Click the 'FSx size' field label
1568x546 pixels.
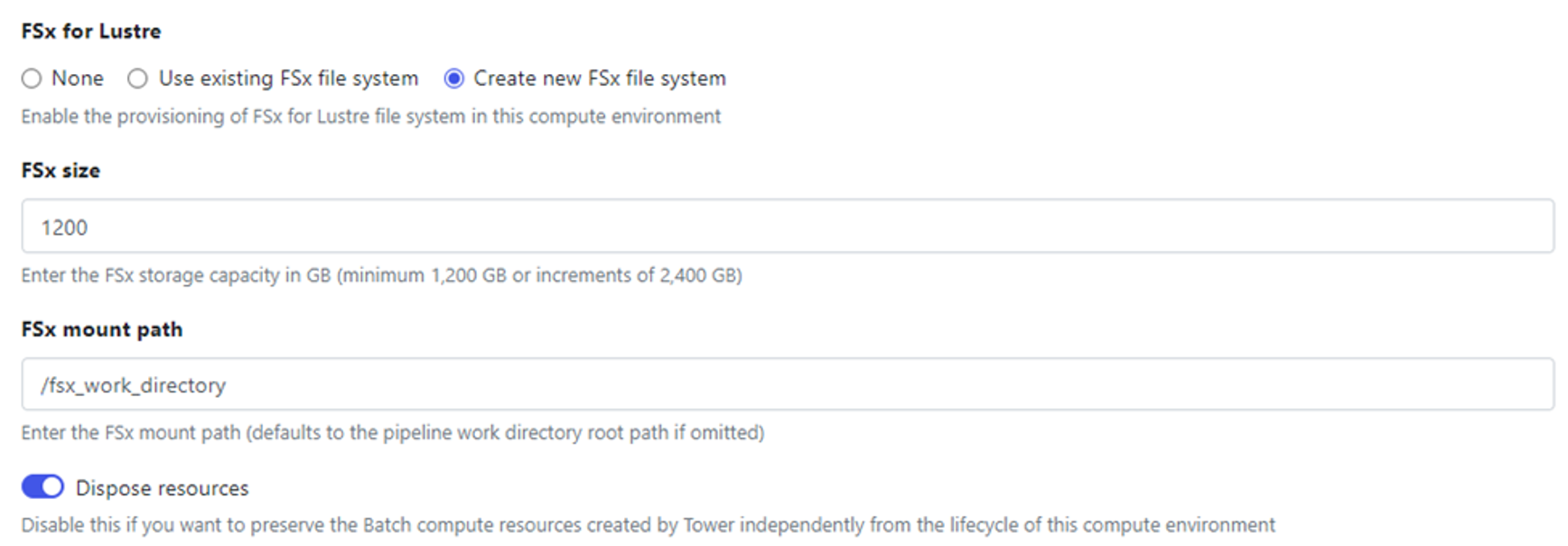point(61,171)
